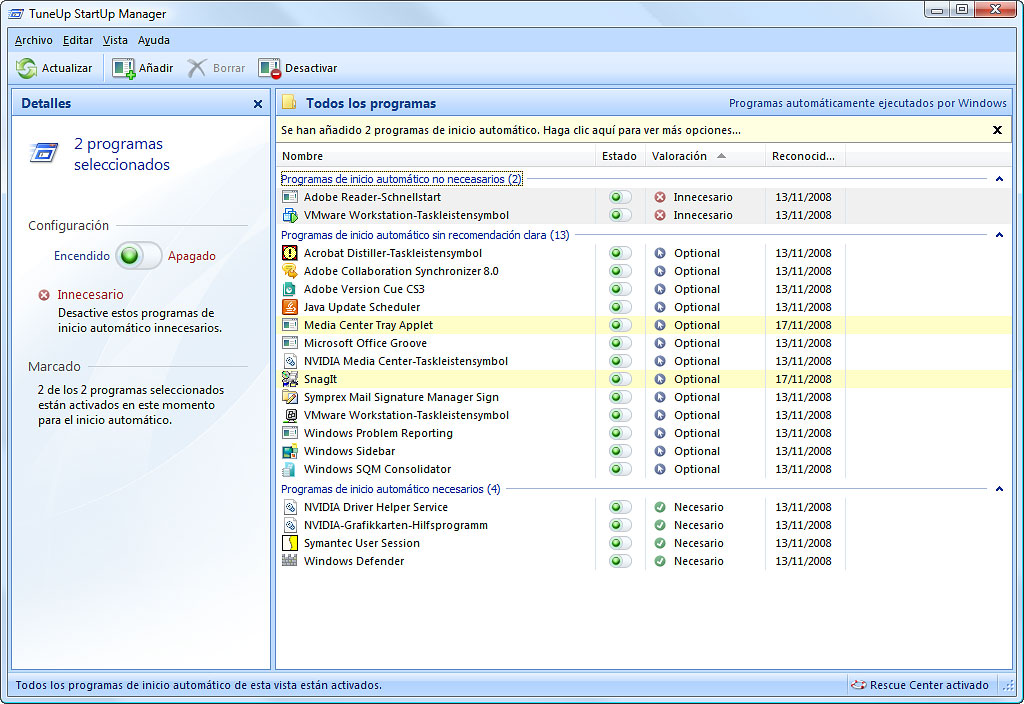This screenshot has height=704, width=1024.
Task: Click the Microsoft Office Groove icon
Action: (x=289, y=343)
